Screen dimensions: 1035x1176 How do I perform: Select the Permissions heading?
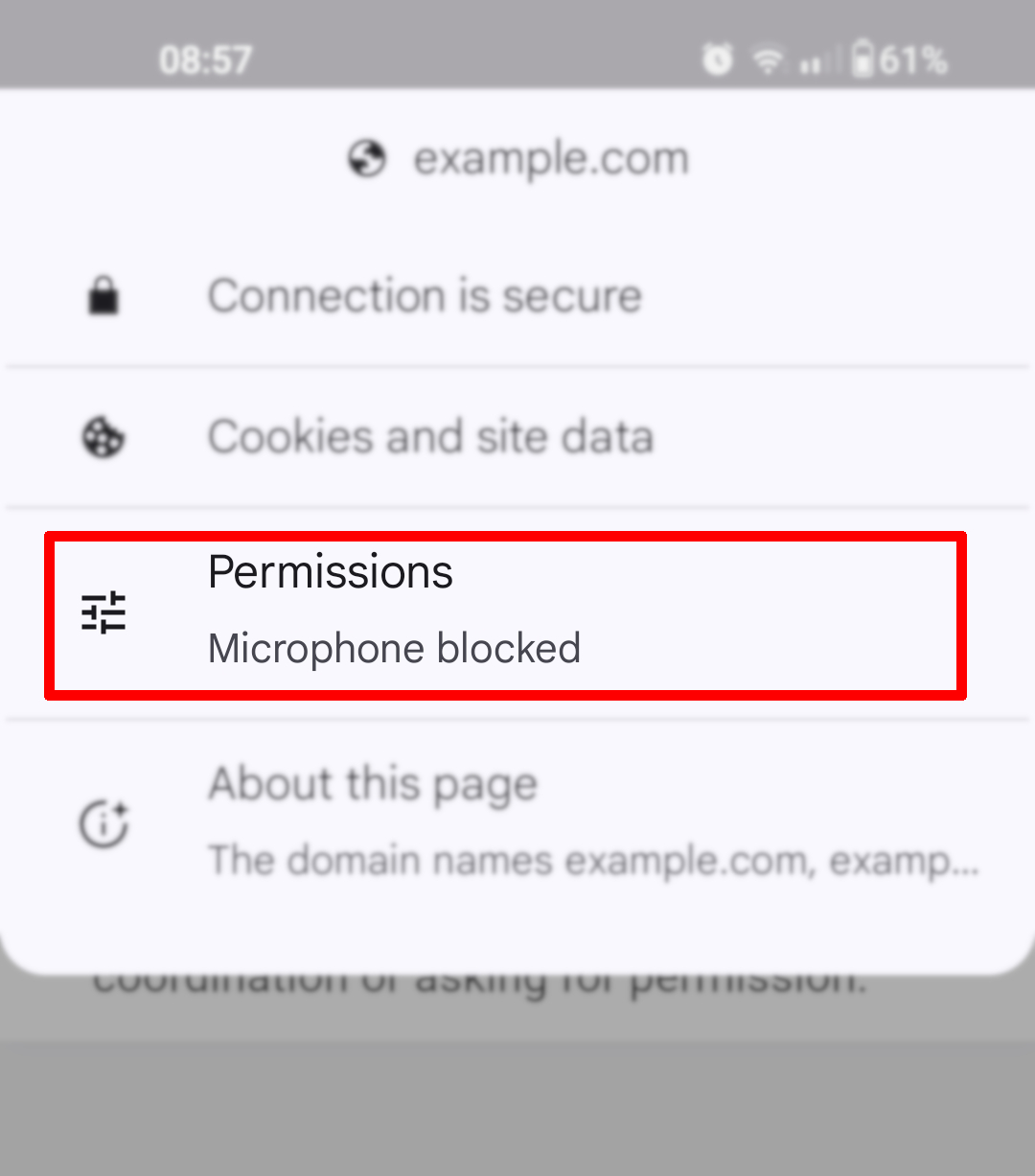click(x=330, y=572)
